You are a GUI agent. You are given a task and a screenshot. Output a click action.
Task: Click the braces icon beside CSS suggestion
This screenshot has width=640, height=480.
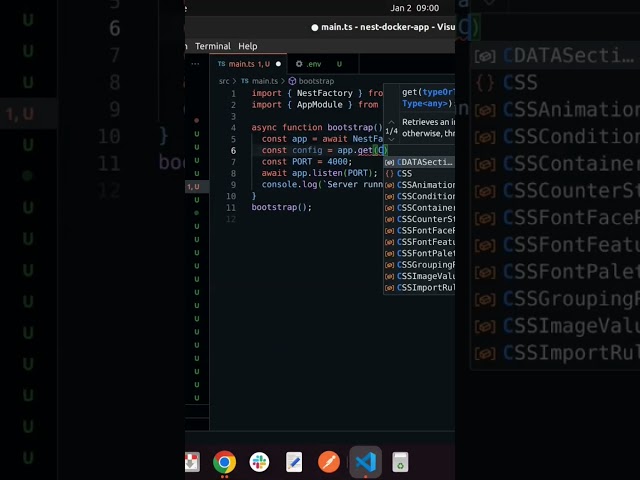point(390,174)
